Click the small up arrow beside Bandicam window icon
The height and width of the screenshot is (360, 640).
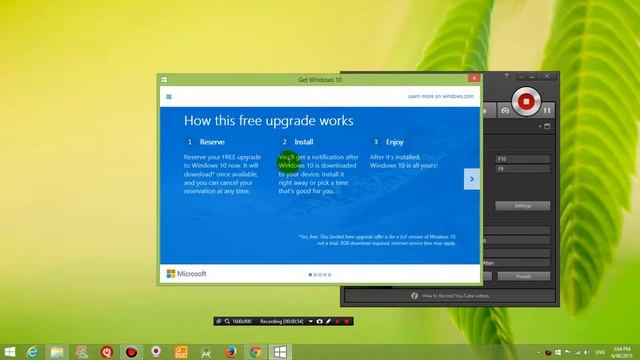(x=540, y=127)
